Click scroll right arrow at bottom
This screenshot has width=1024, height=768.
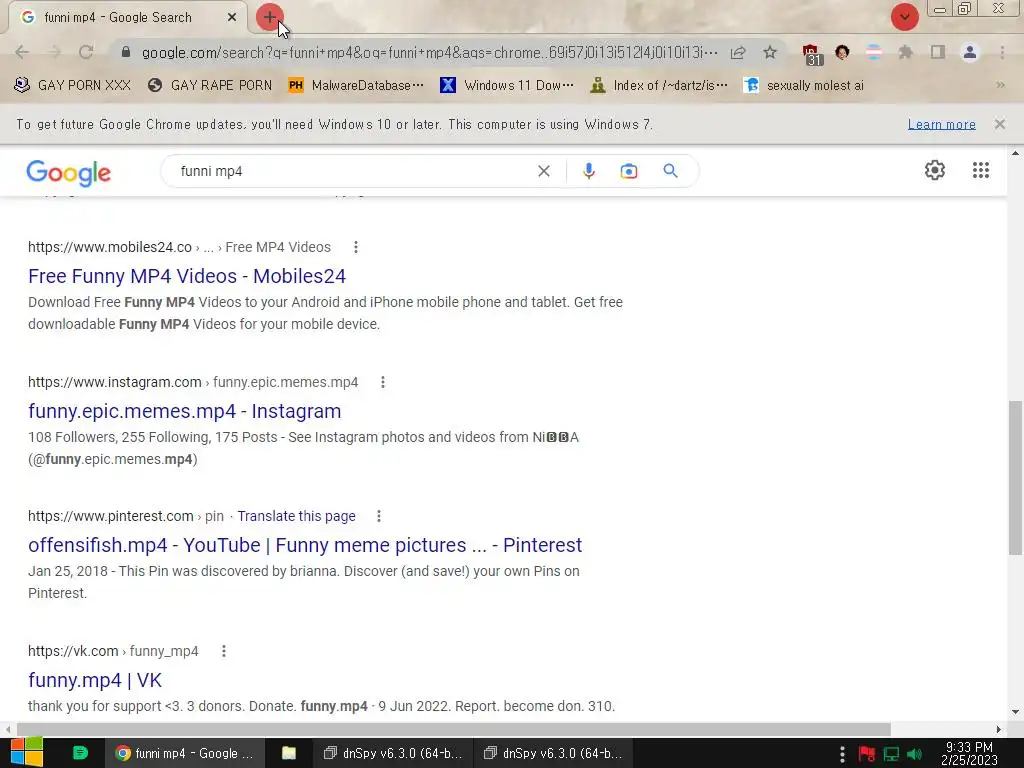pyautogui.click(x=999, y=729)
